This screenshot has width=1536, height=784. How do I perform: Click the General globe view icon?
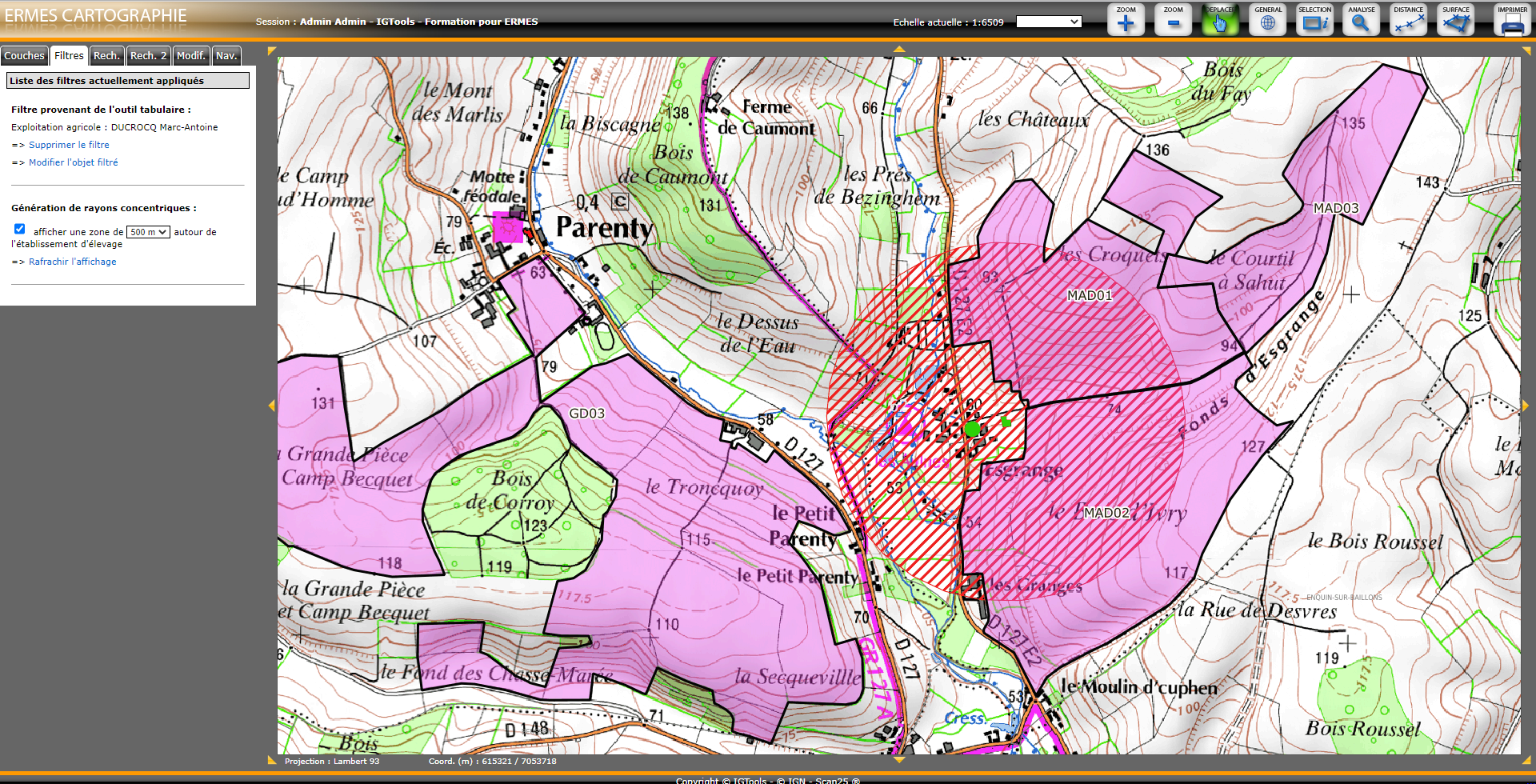coord(1267,21)
